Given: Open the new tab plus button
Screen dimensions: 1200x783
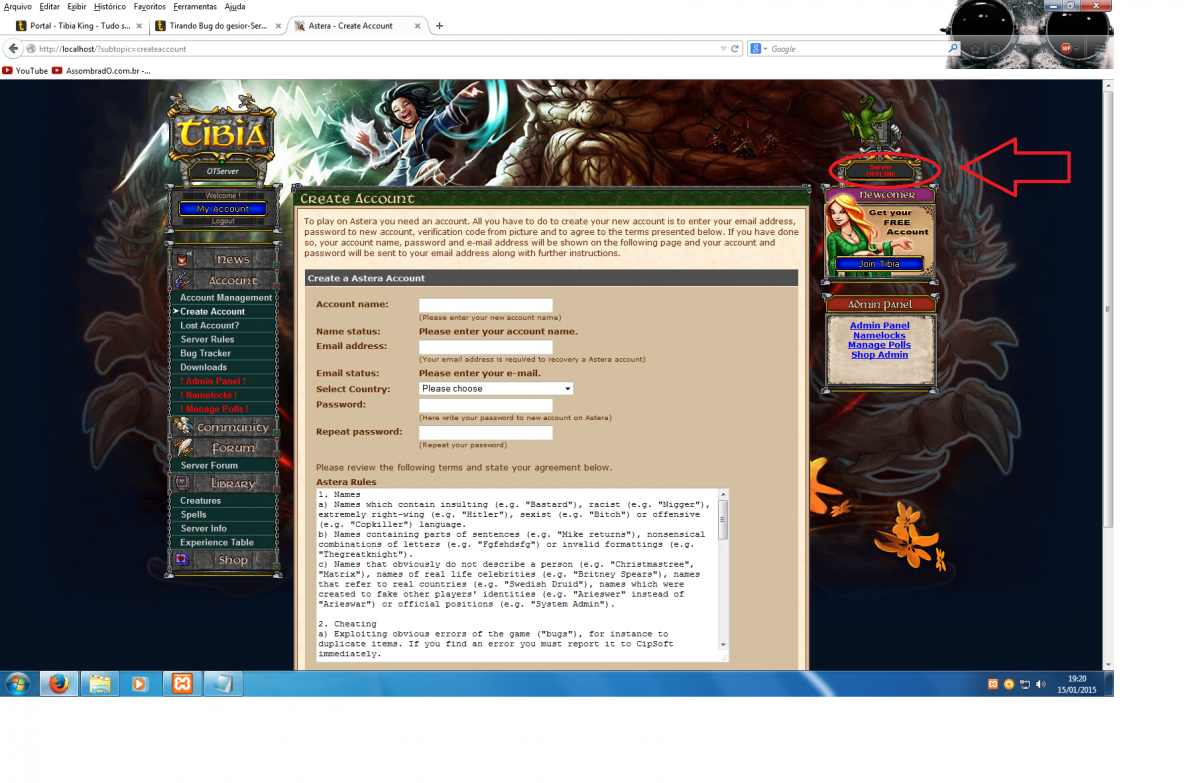Looking at the screenshot, I should tap(440, 26).
